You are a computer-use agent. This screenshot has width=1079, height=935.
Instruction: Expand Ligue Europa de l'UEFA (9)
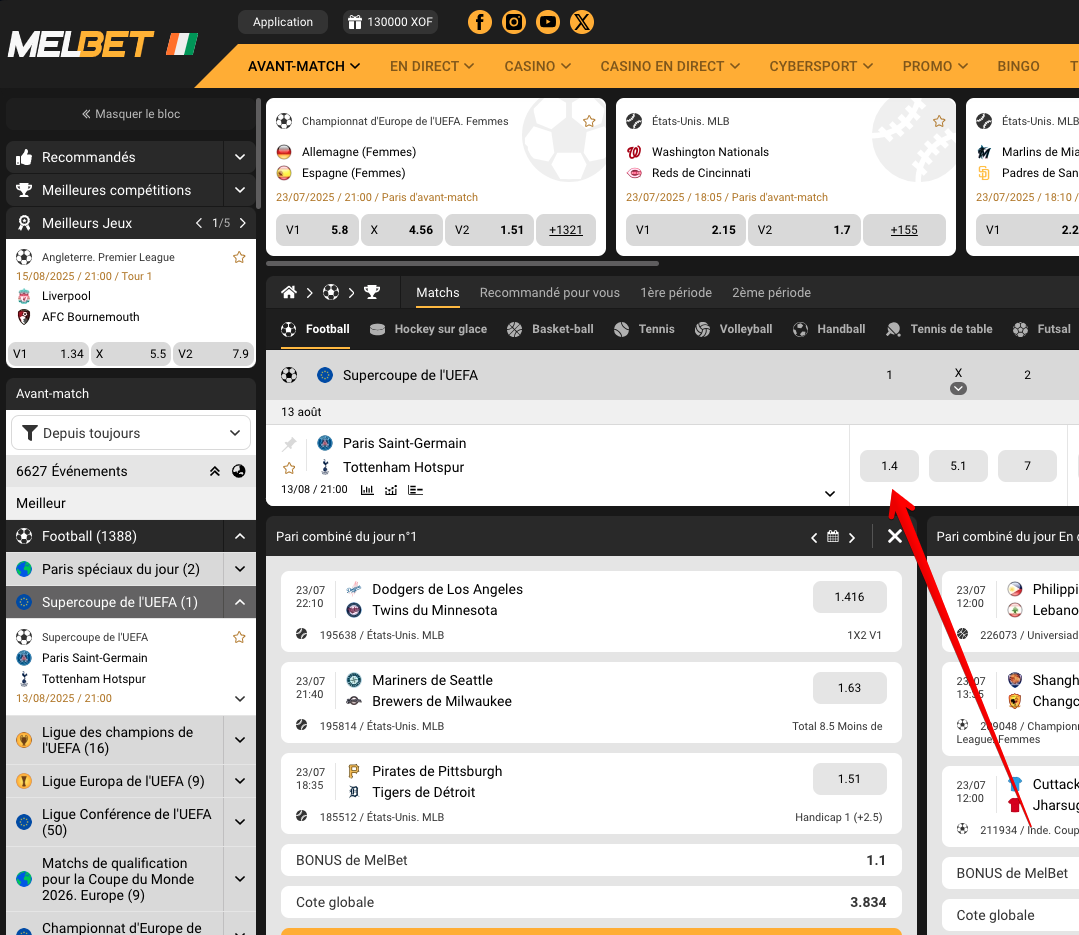[x=239, y=781]
